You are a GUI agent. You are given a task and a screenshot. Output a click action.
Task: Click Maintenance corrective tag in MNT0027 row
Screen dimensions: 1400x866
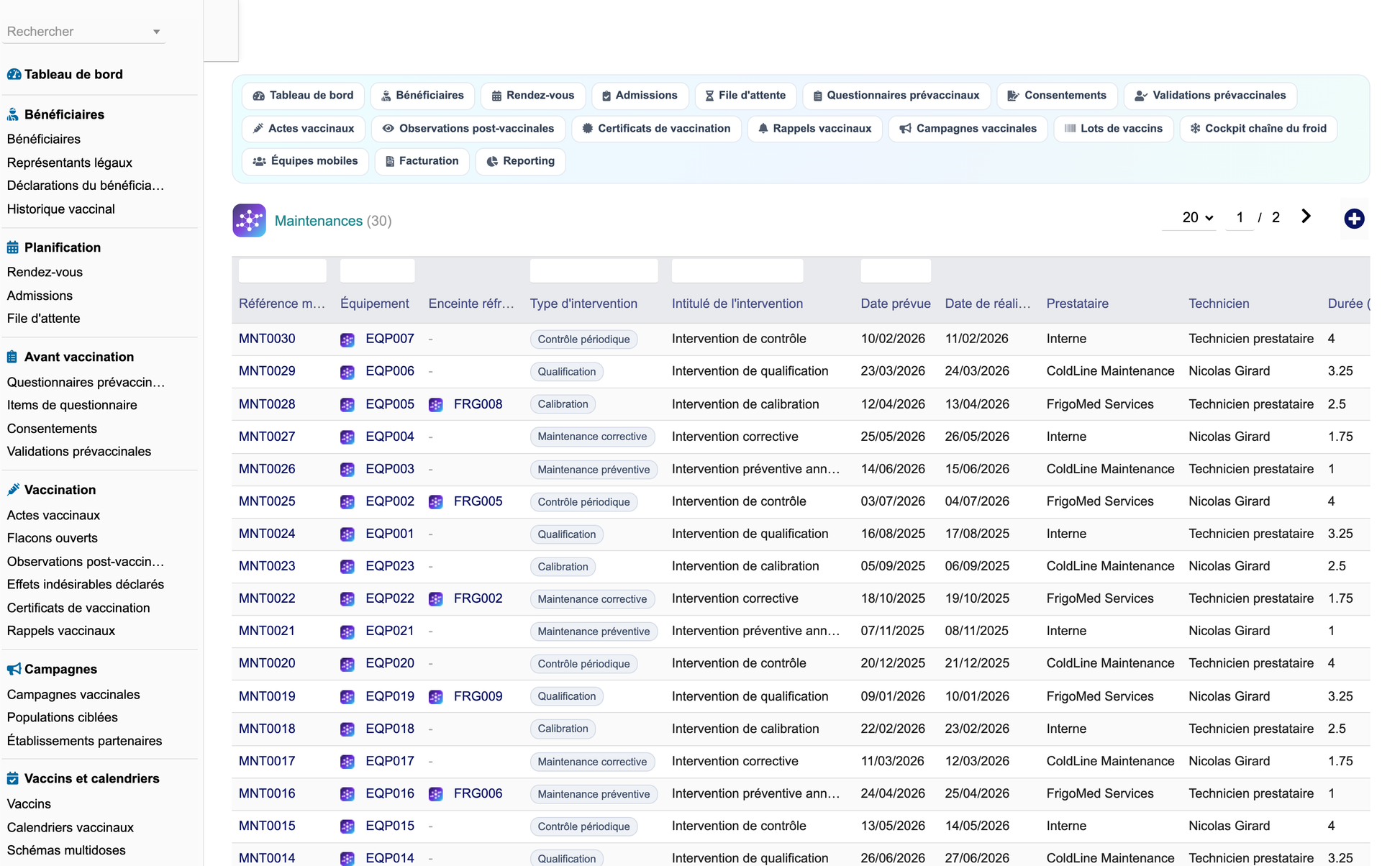coord(592,437)
